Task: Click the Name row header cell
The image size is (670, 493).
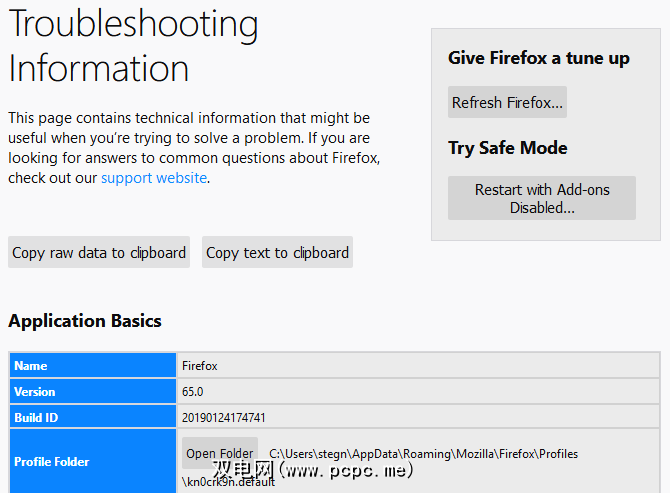Action: 93,366
